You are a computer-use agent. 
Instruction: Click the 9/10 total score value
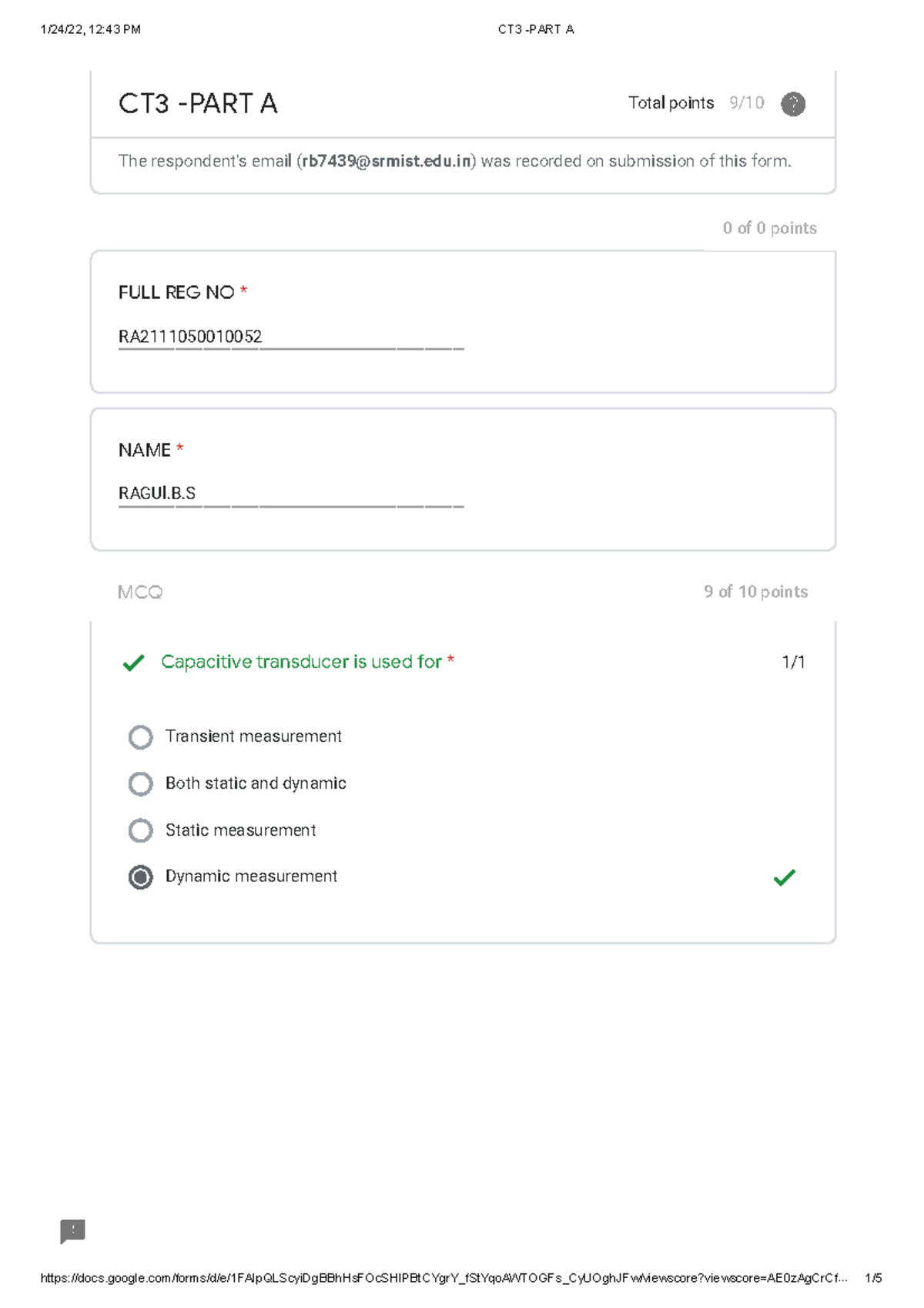(746, 103)
